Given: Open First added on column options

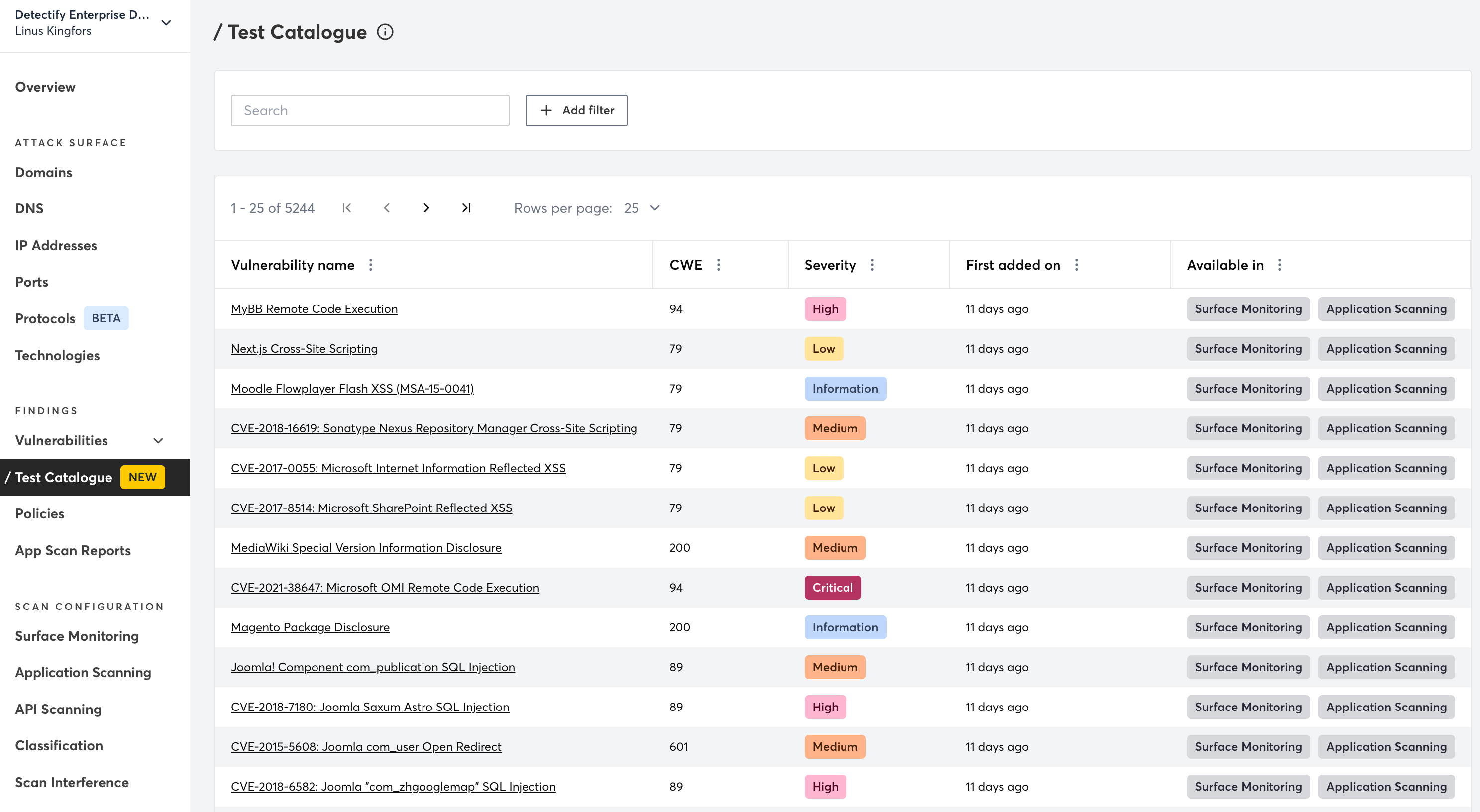Looking at the screenshot, I should click(x=1077, y=265).
